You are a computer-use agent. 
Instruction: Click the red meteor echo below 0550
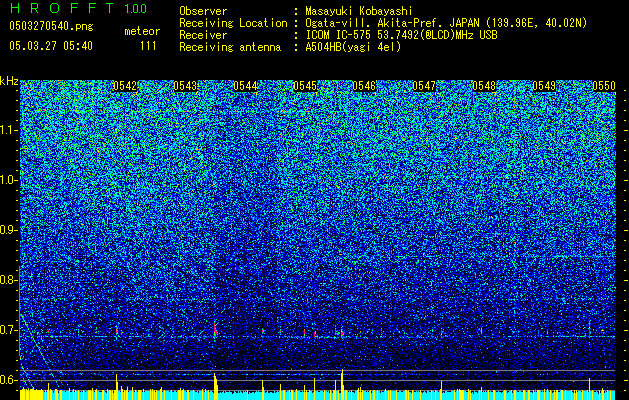pos(589,331)
